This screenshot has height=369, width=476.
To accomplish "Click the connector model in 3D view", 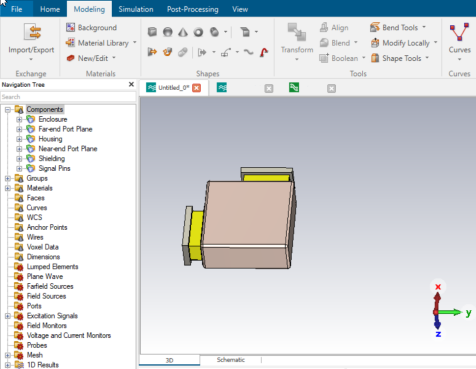I will coord(239,218).
